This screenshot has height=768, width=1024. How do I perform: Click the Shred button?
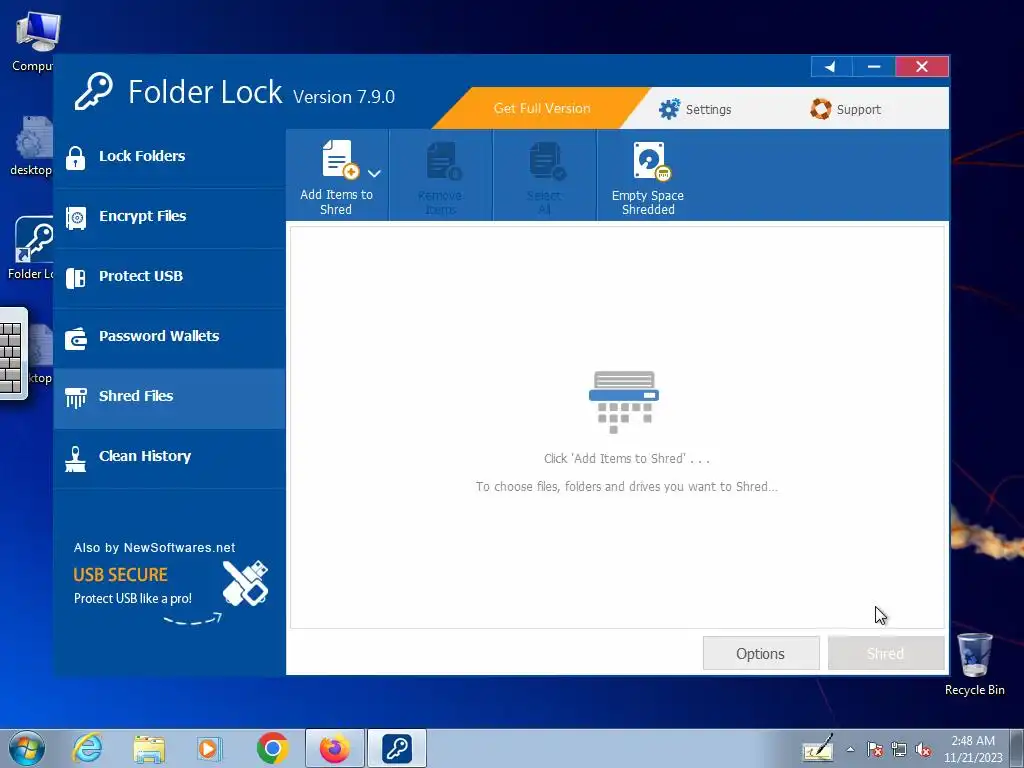click(x=886, y=653)
